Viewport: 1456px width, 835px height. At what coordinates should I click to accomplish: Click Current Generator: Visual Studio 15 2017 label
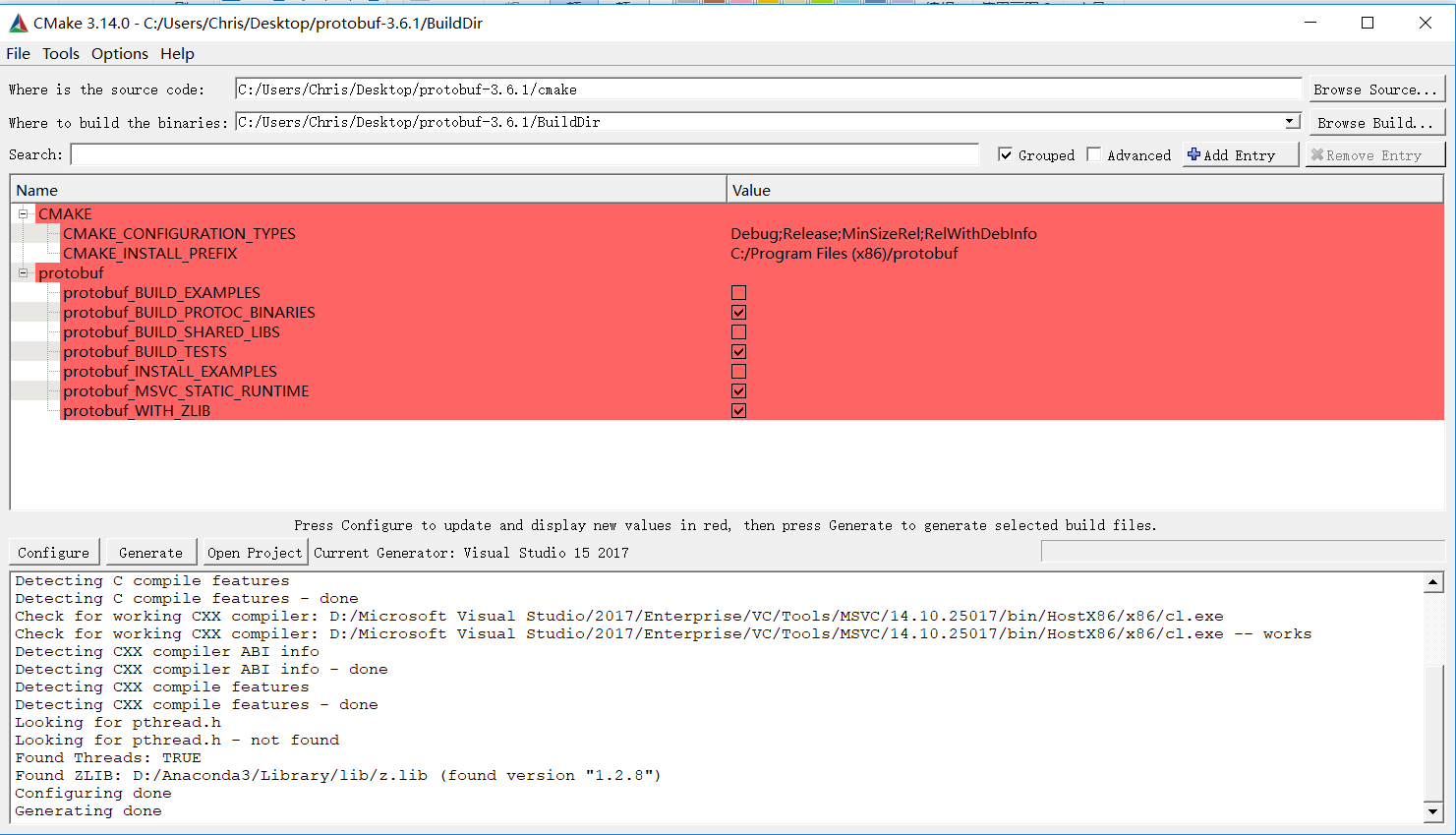tap(472, 553)
